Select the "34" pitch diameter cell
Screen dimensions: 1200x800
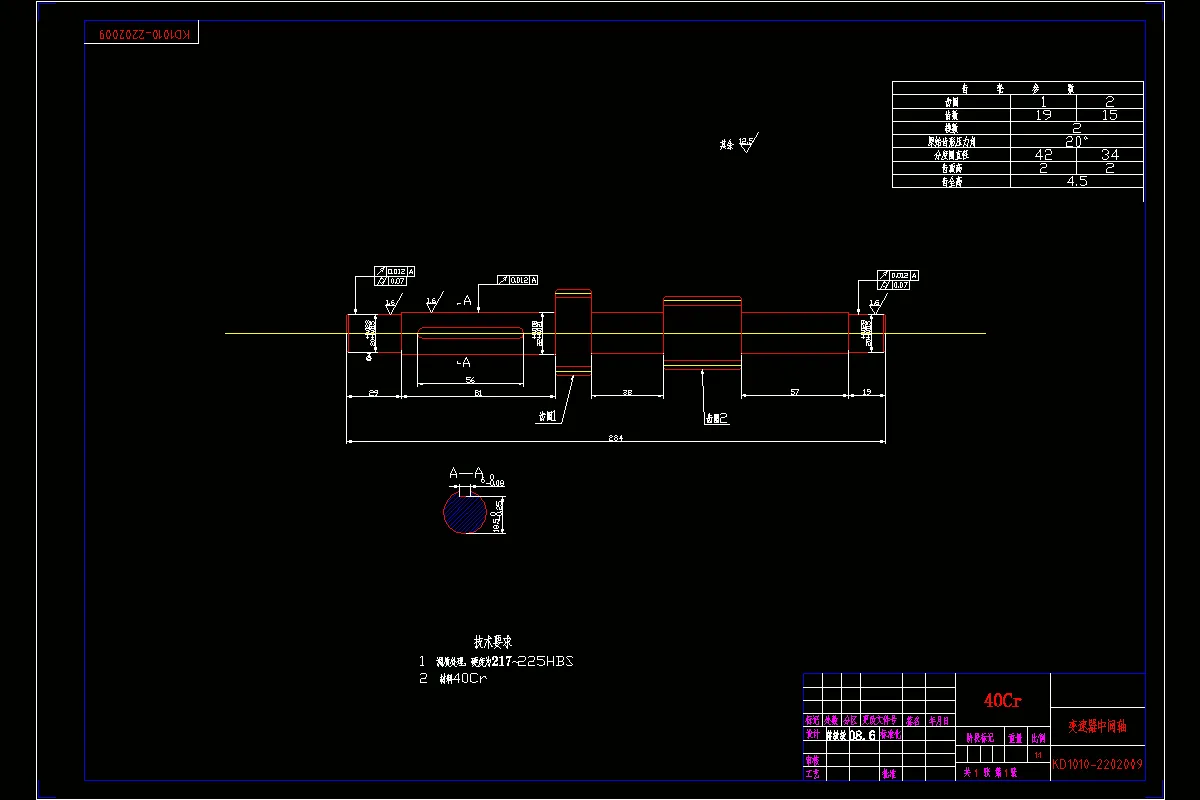[1110, 154]
